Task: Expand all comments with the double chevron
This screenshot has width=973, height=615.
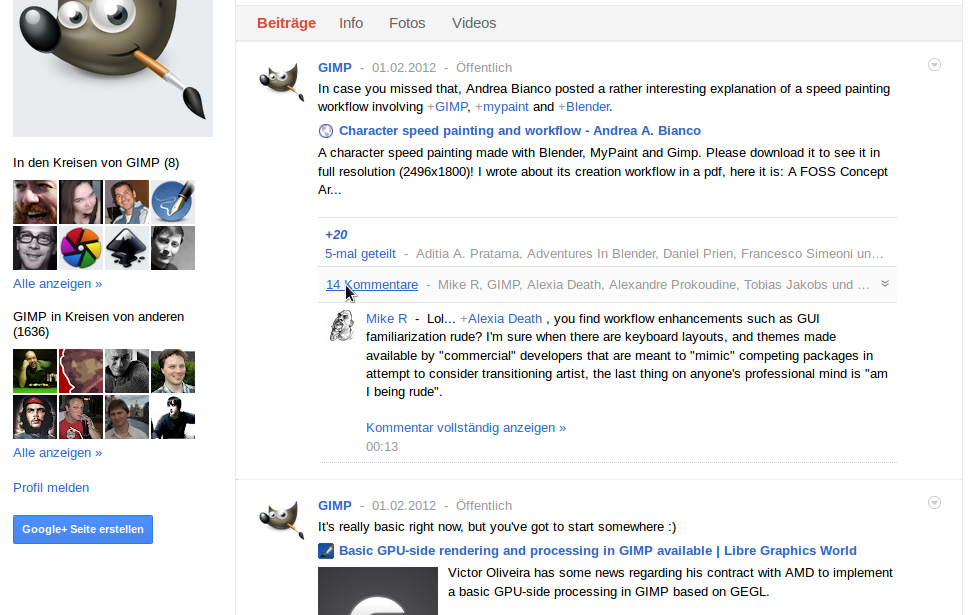Action: click(885, 284)
